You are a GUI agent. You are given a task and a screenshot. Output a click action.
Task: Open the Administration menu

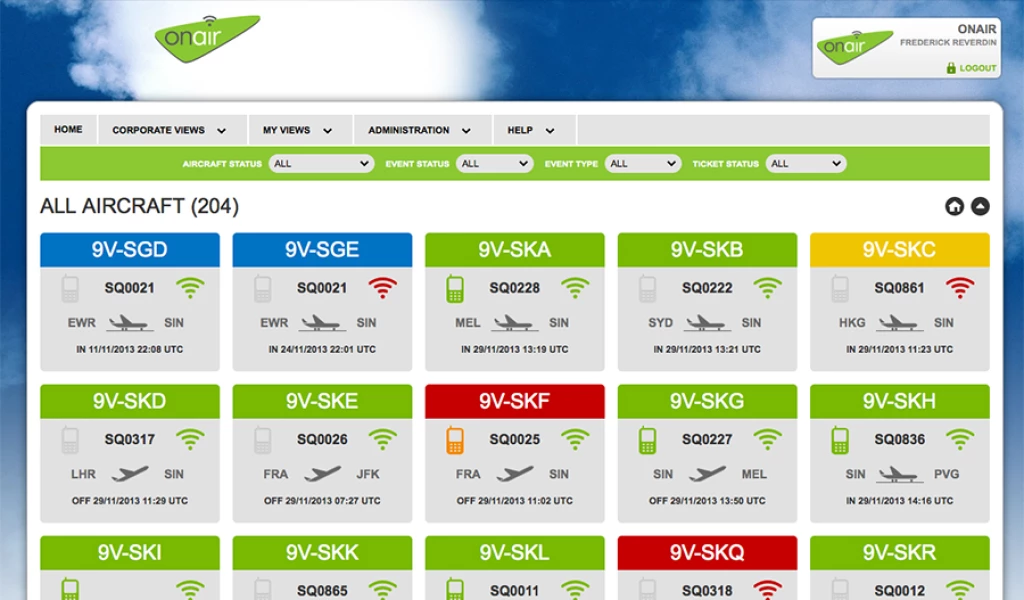(419, 130)
